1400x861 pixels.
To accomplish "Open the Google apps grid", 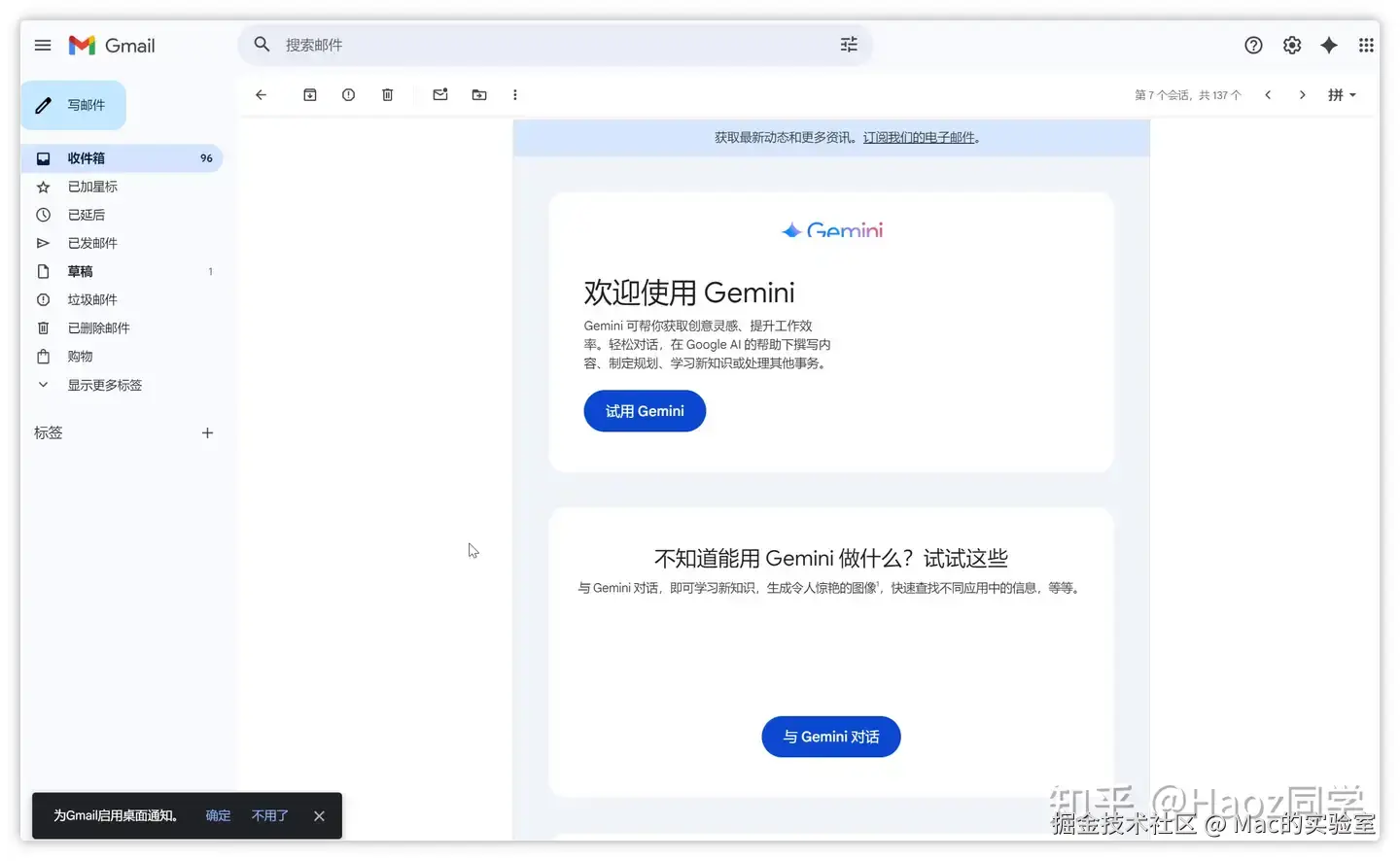I will click(x=1366, y=46).
